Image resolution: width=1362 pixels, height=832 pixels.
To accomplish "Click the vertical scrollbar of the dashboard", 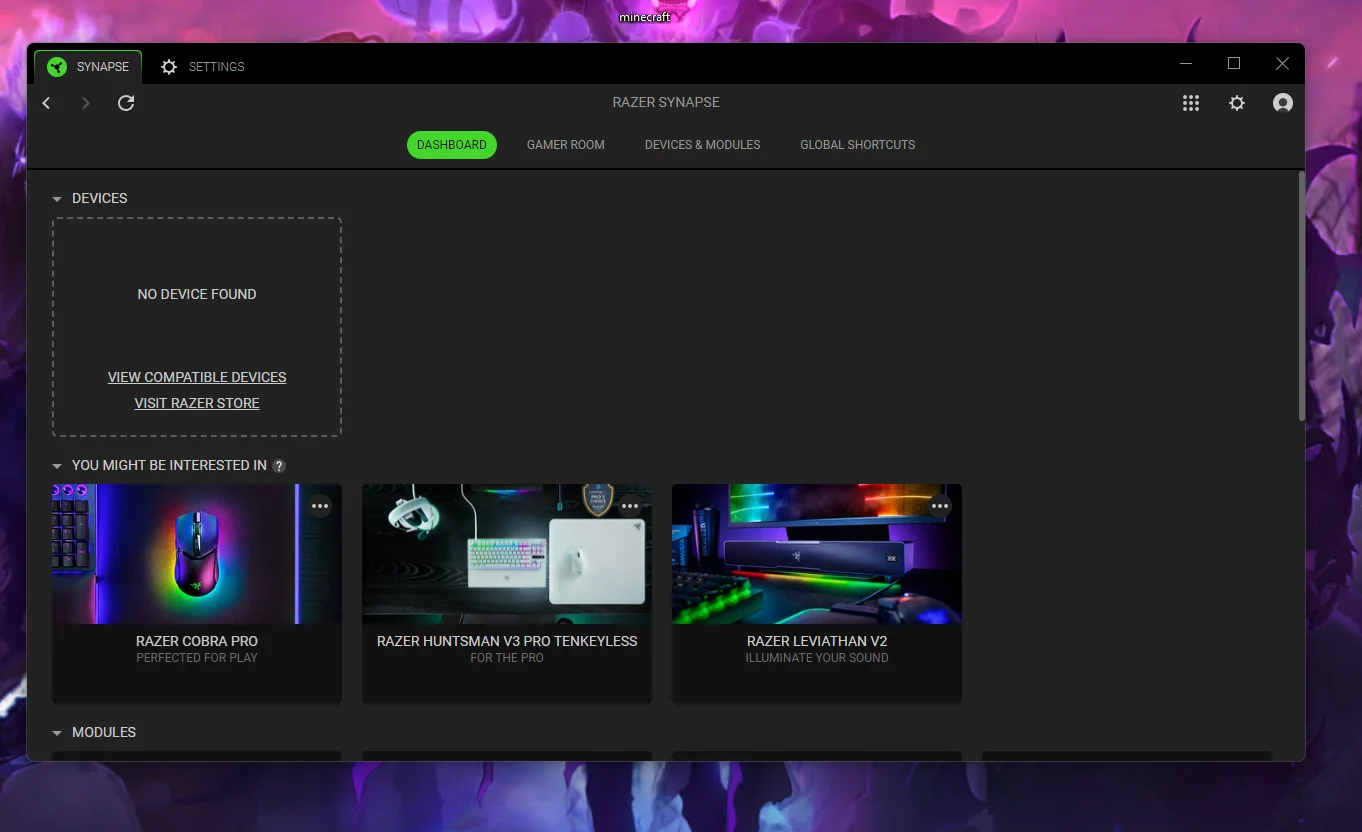I will point(1301,296).
